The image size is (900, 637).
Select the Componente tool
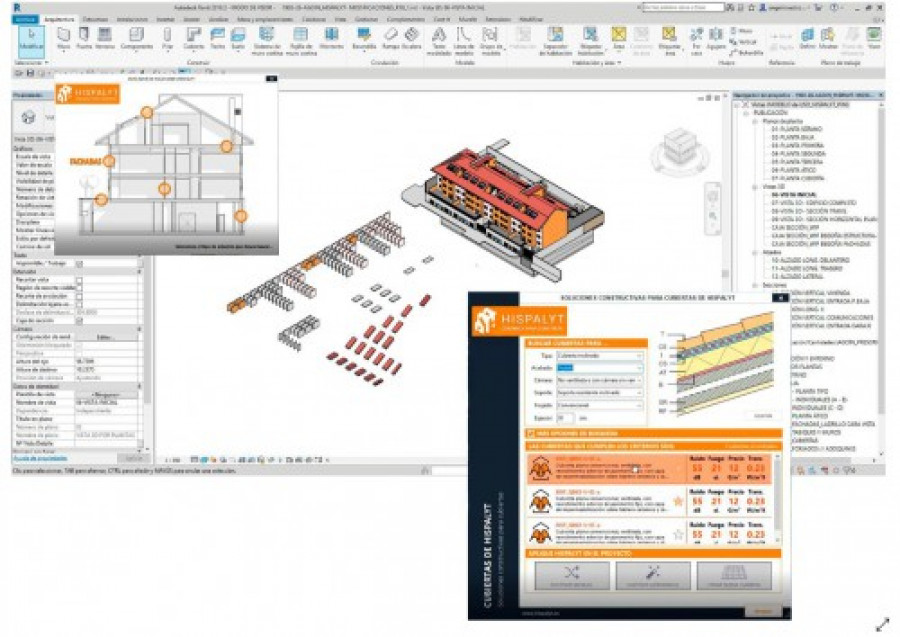(137, 39)
